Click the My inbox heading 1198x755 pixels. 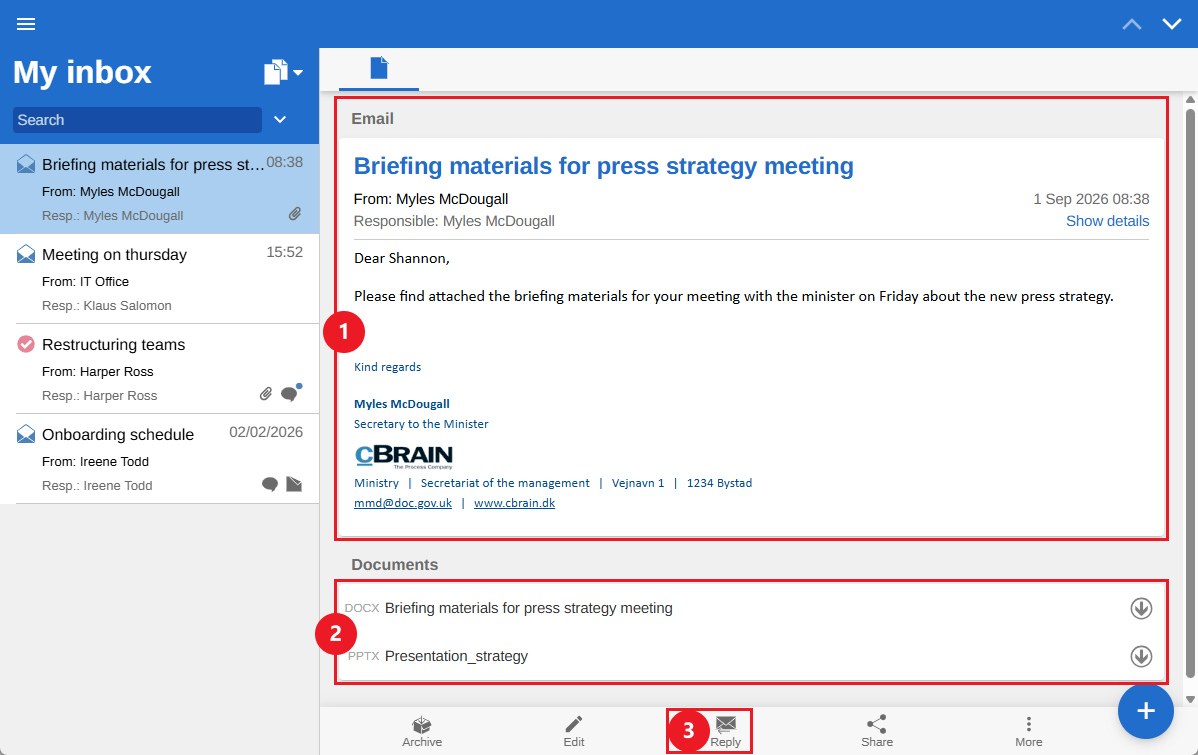(83, 73)
